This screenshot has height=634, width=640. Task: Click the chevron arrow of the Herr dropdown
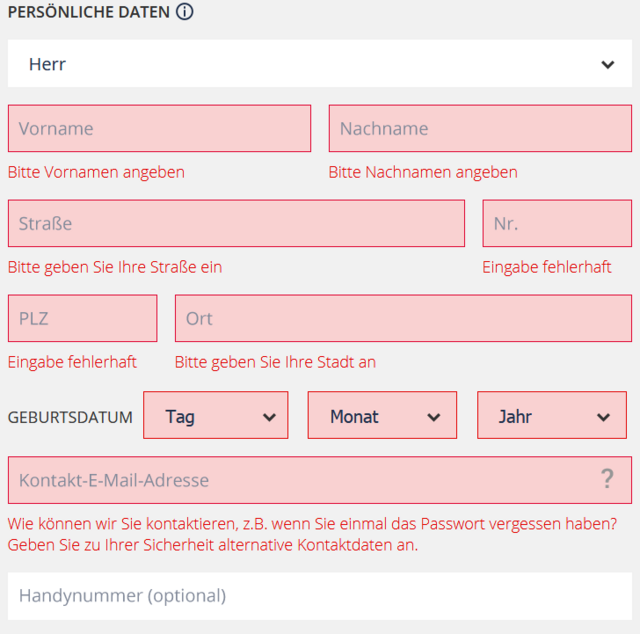608,65
